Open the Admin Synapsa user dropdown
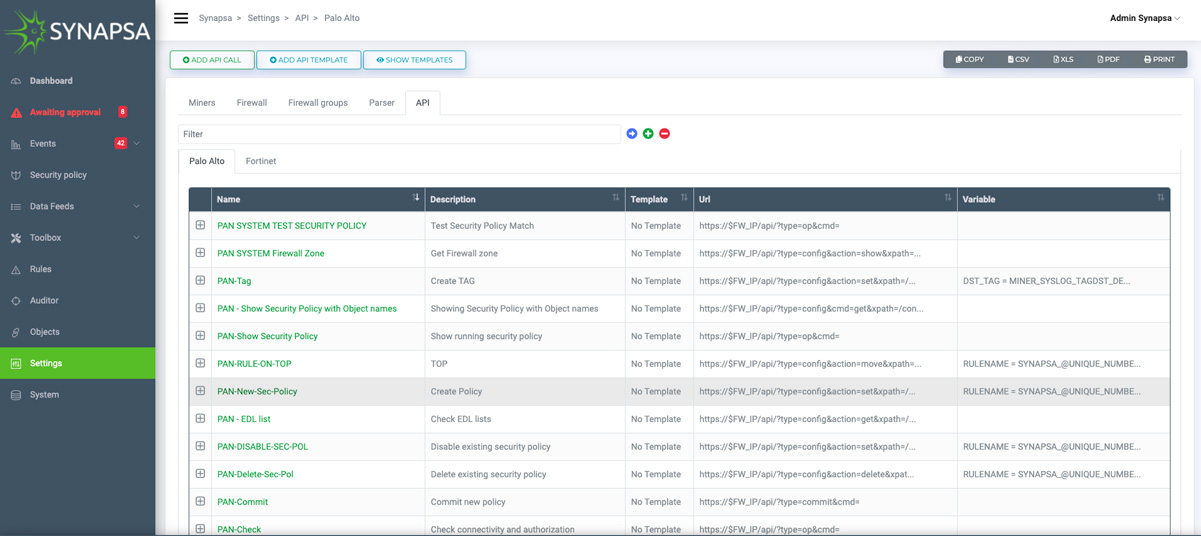 point(1145,18)
